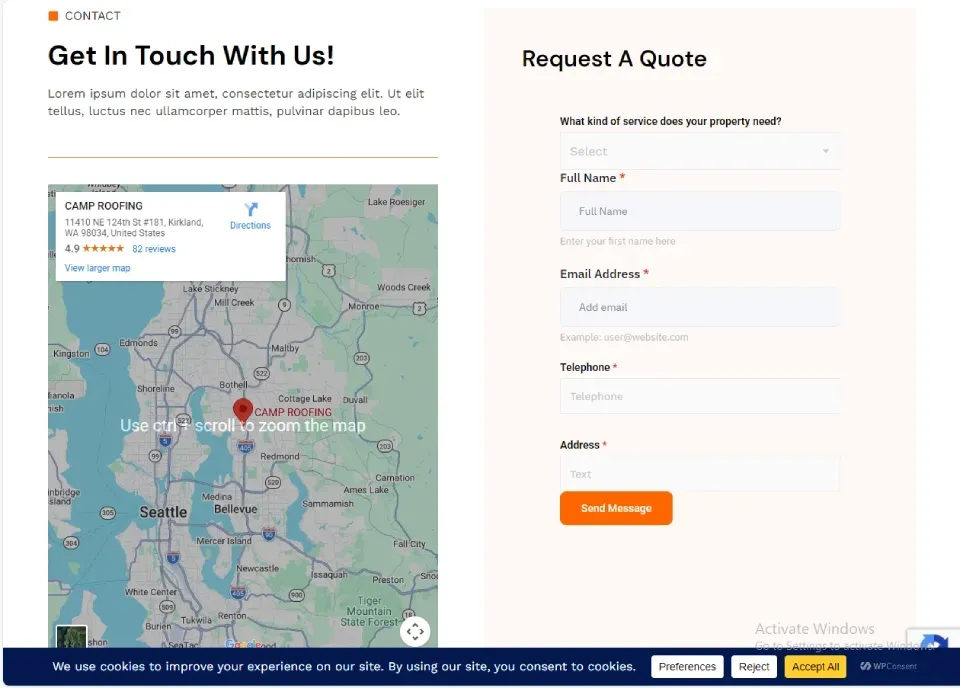Click the Woods Creek map label
Image resolution: width=960 pixels, height=688 pixels.
coord(403,287)
